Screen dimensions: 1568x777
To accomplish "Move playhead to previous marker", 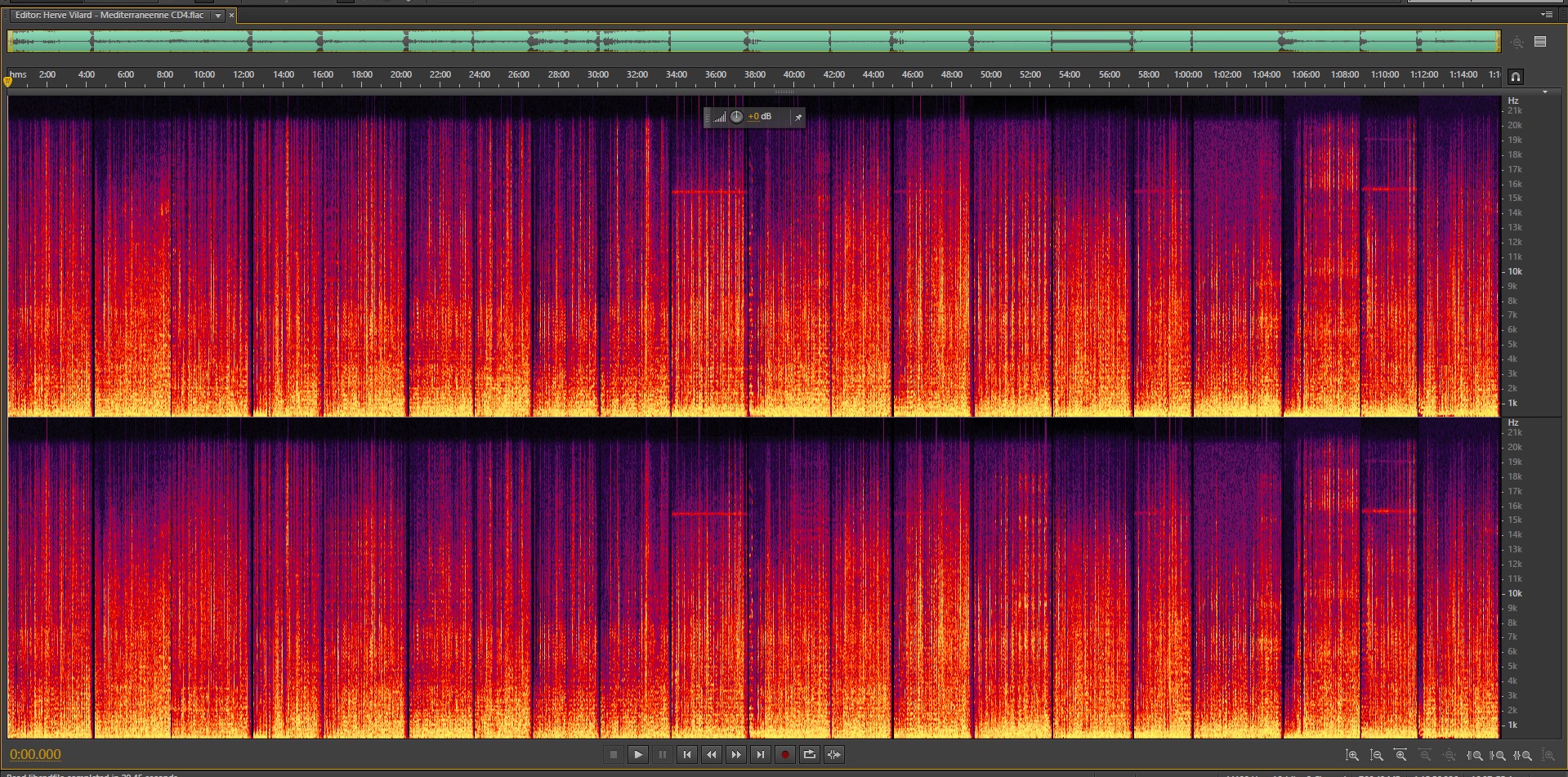I will [x=687, y=754].
